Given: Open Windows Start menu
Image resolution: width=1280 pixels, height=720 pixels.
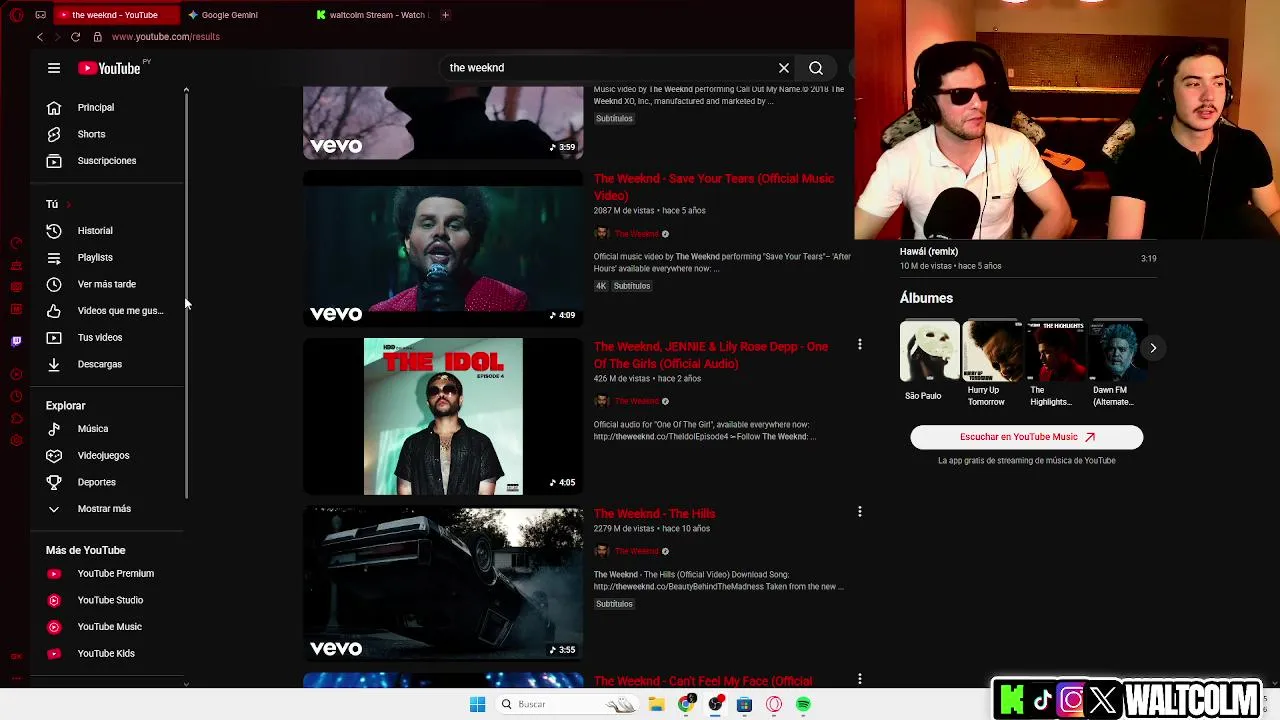Looking at the screenshot, I should pyautogui.click(x=477, y=704).
